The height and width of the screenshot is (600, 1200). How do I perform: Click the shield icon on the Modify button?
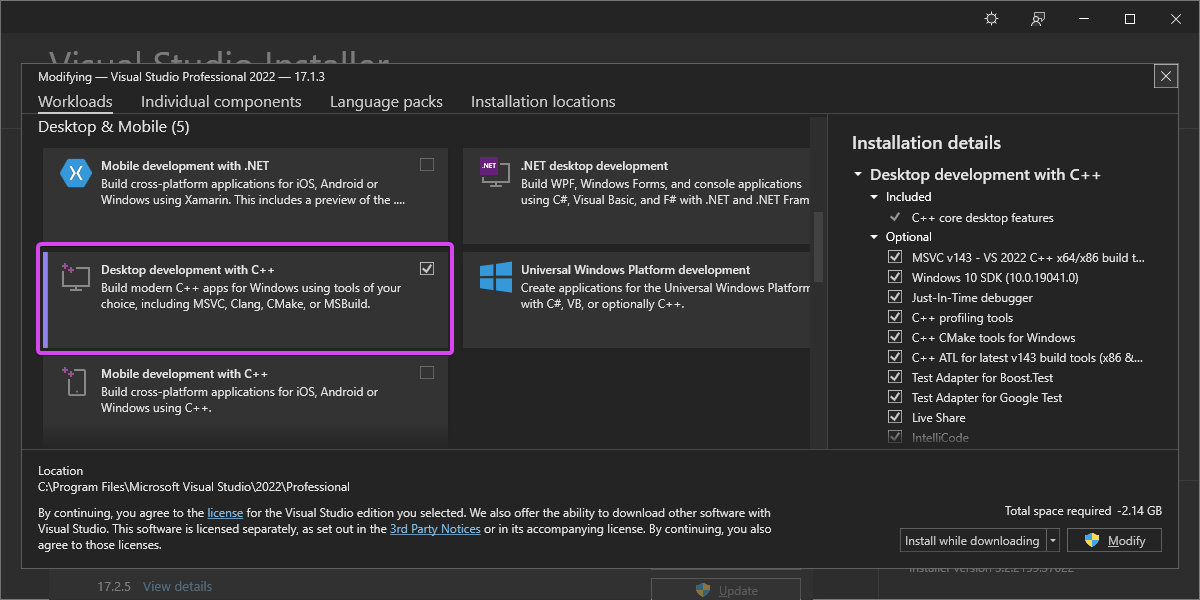1092,540
